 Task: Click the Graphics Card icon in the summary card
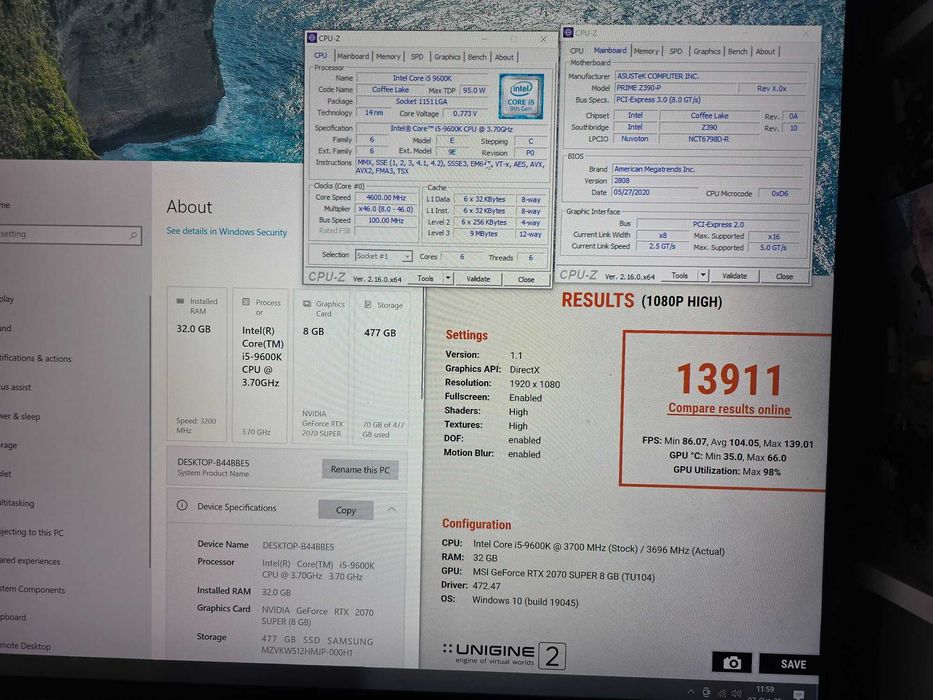[307, 304]
